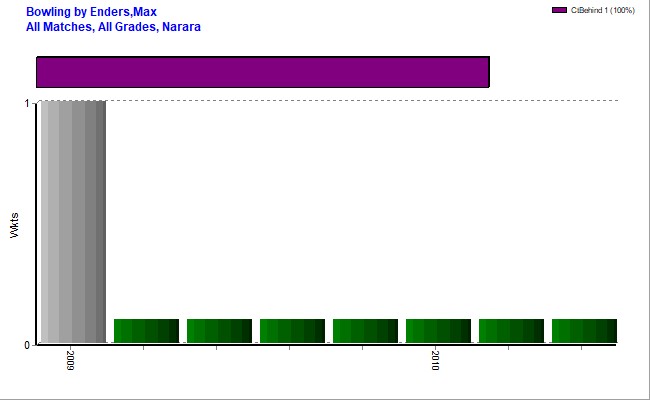Image resolution: width=650 pixels, height=400 pixels.
Task: Select the tall gray 2009 wicket bar
Action: [x=73, y=221]
